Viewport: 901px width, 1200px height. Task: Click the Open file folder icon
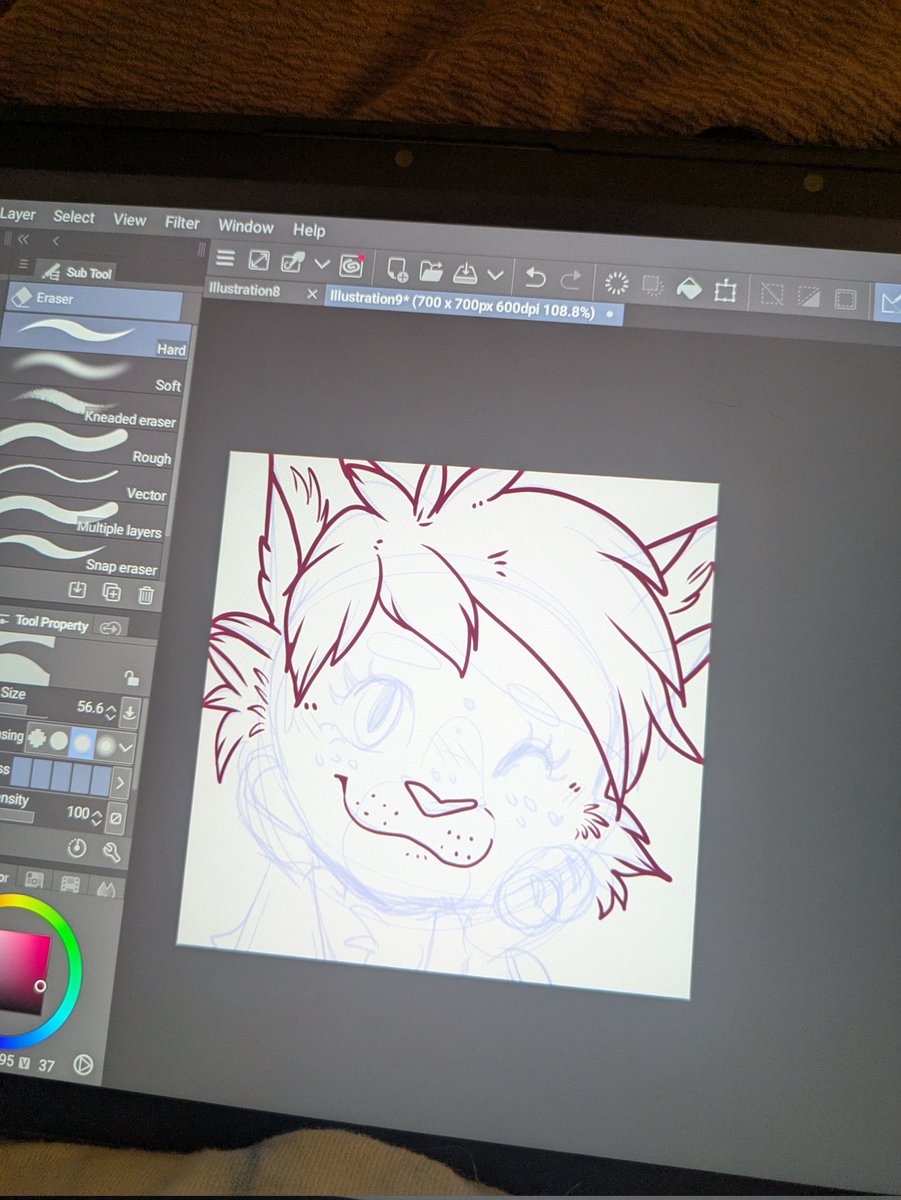click(431, 270)
